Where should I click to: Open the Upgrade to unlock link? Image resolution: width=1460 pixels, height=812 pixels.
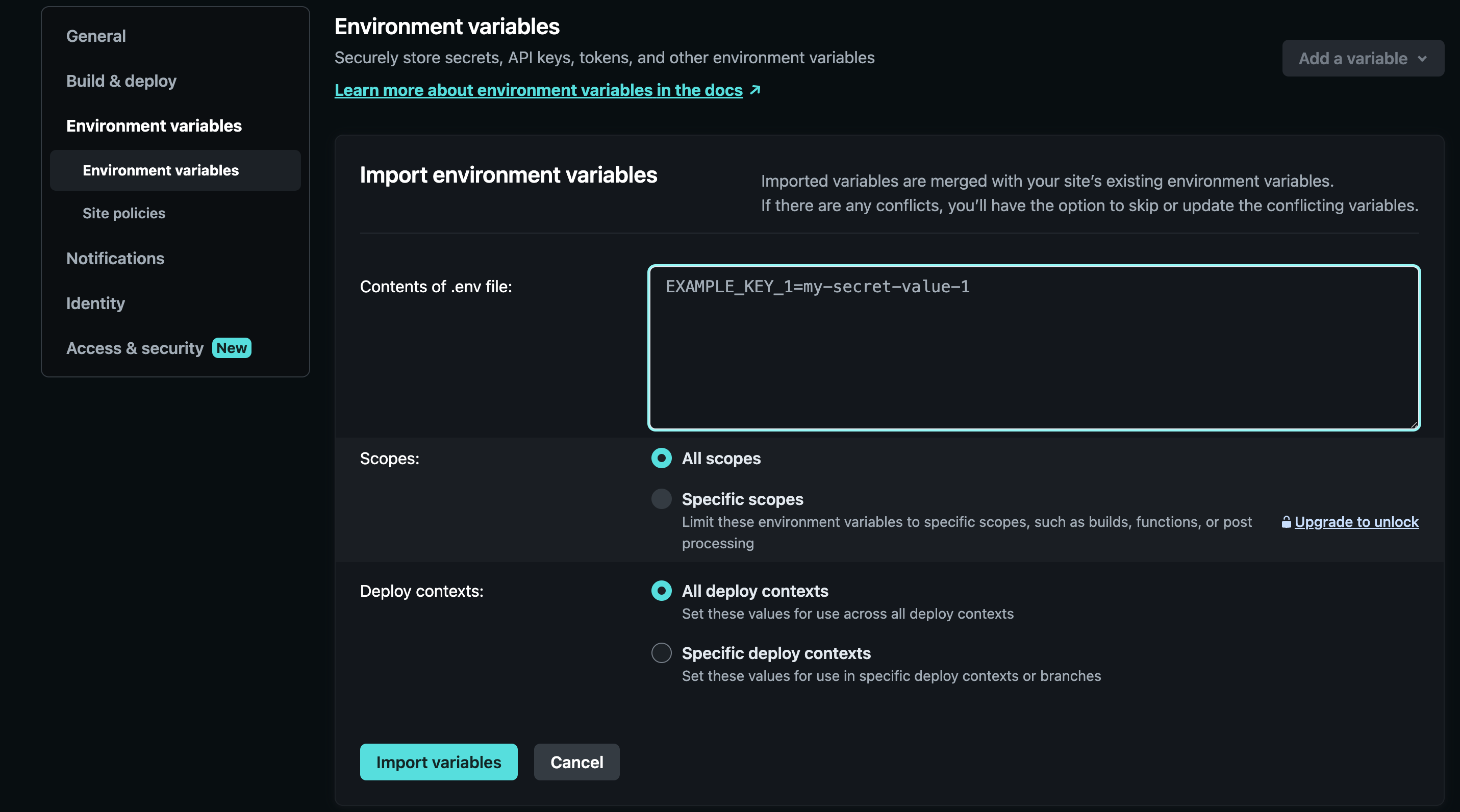click(x=1356, y=522)
